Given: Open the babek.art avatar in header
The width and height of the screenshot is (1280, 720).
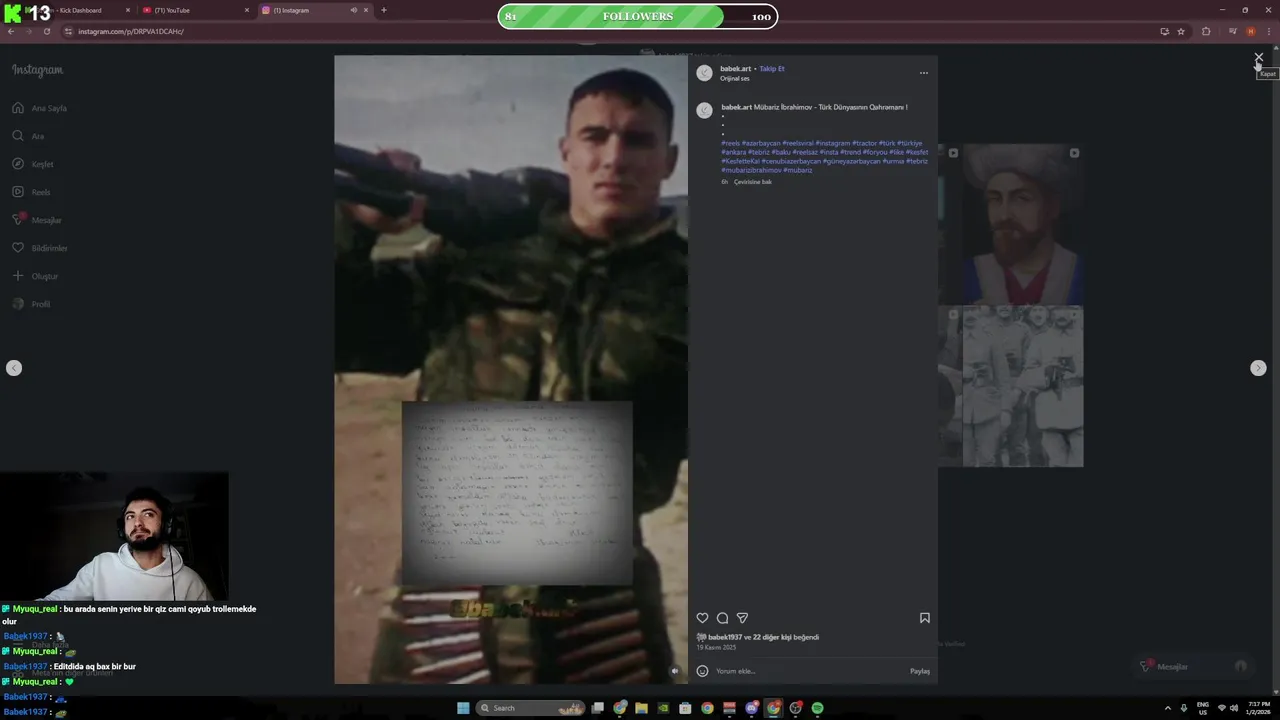Looking at the screenshot, I should [x=704, y=73].
